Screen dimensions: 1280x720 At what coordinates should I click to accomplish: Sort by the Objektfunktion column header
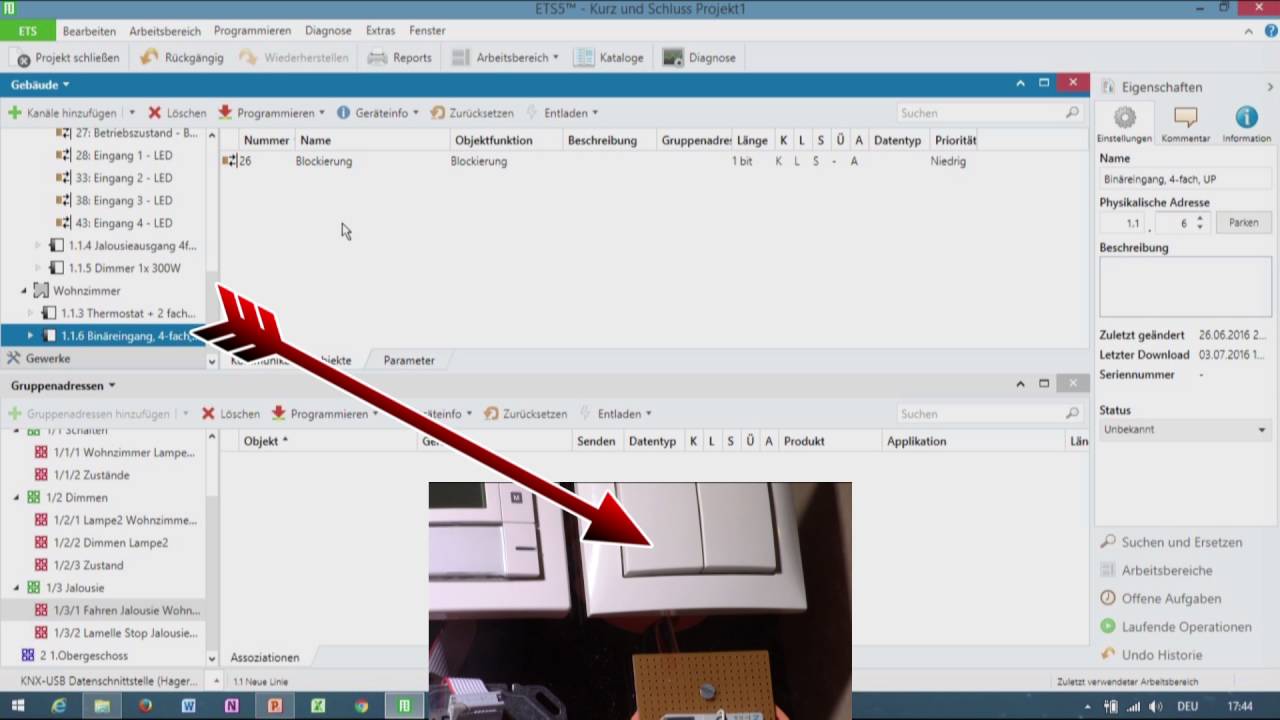494,140
